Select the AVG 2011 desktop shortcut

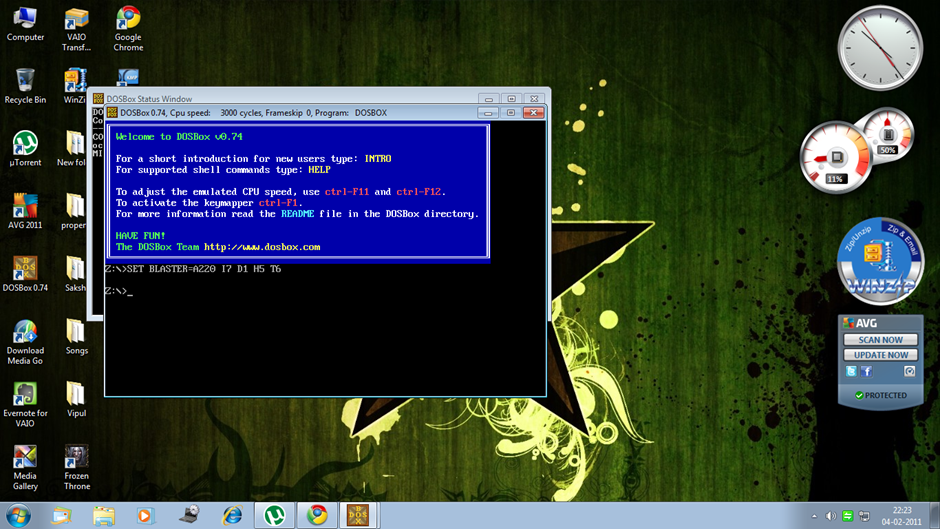[25, 211]
